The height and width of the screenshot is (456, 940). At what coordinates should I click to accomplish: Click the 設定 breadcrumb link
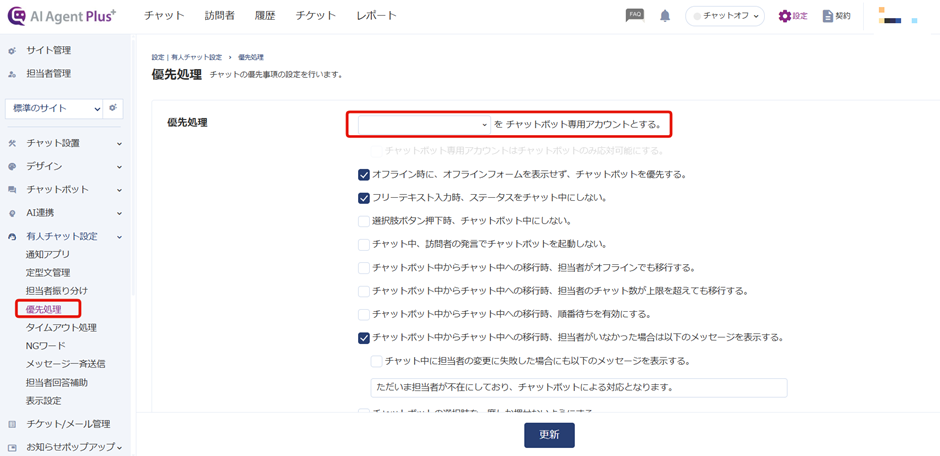tap(158, 58)
